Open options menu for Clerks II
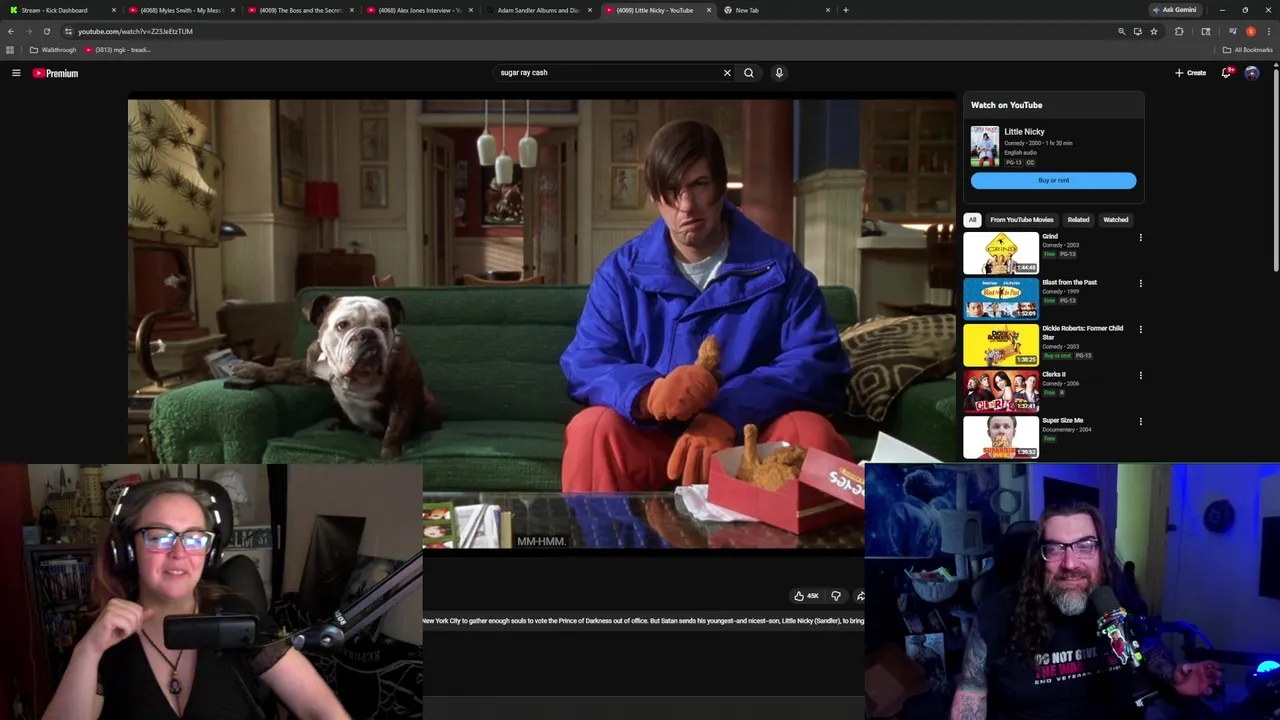The width and height of the screenshot is (1280, 720). click(1140, 376)
